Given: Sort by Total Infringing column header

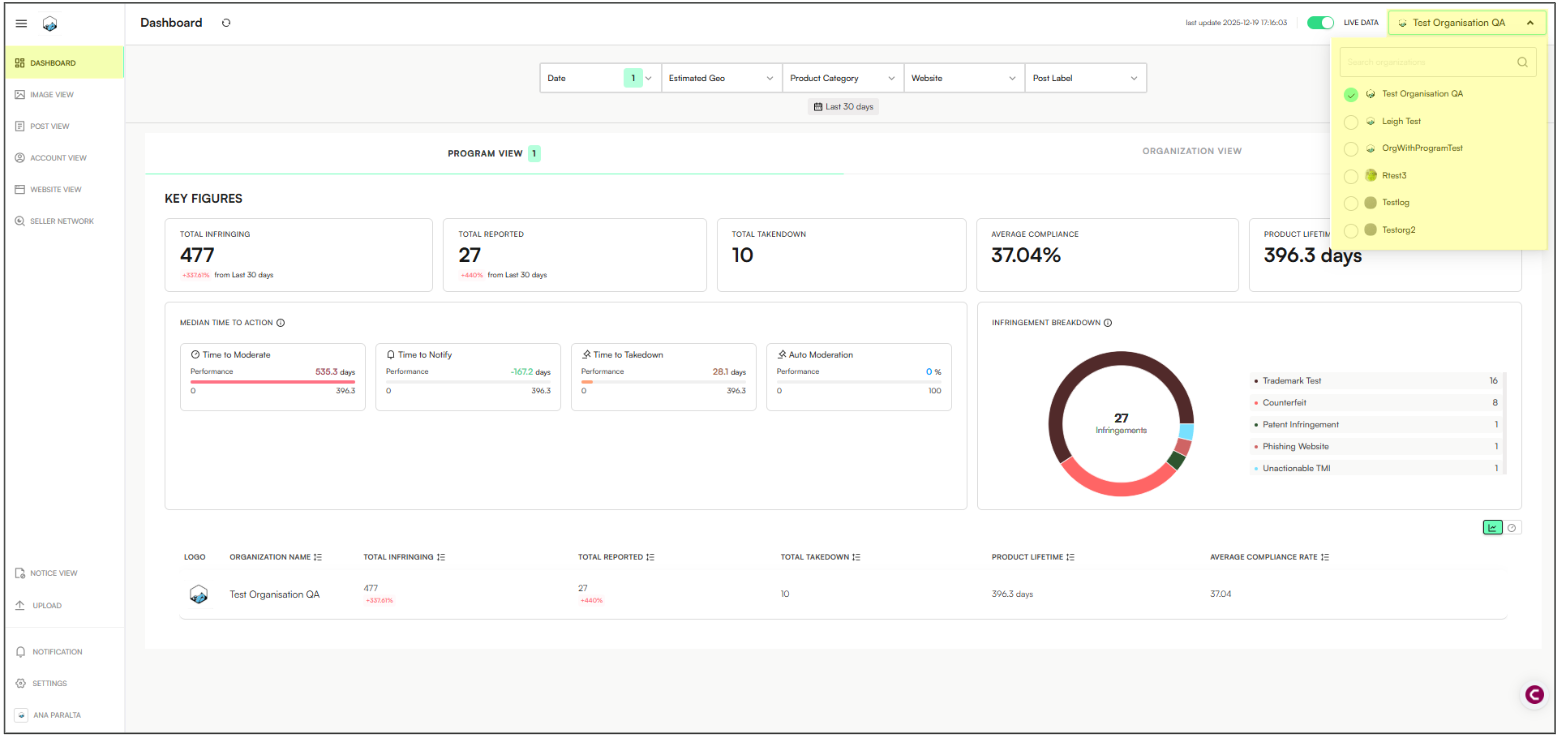Looking at the screenshot, I should tap(404, 557).
